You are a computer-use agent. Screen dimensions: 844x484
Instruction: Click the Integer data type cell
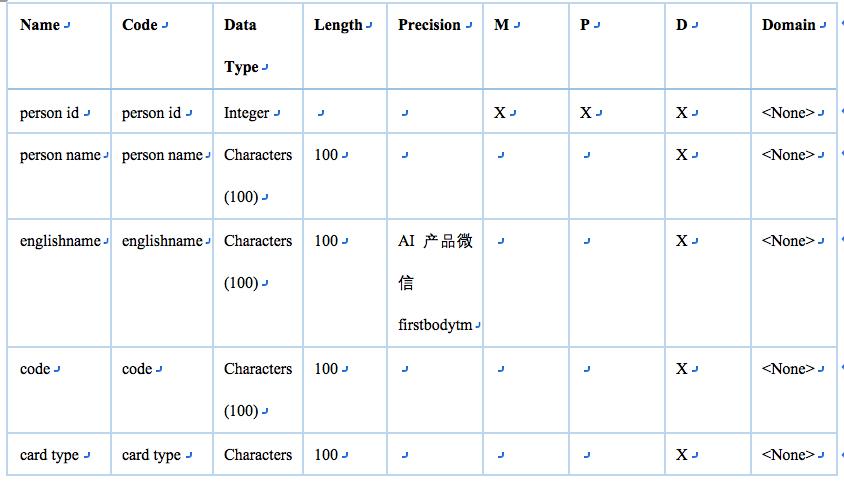258,111
